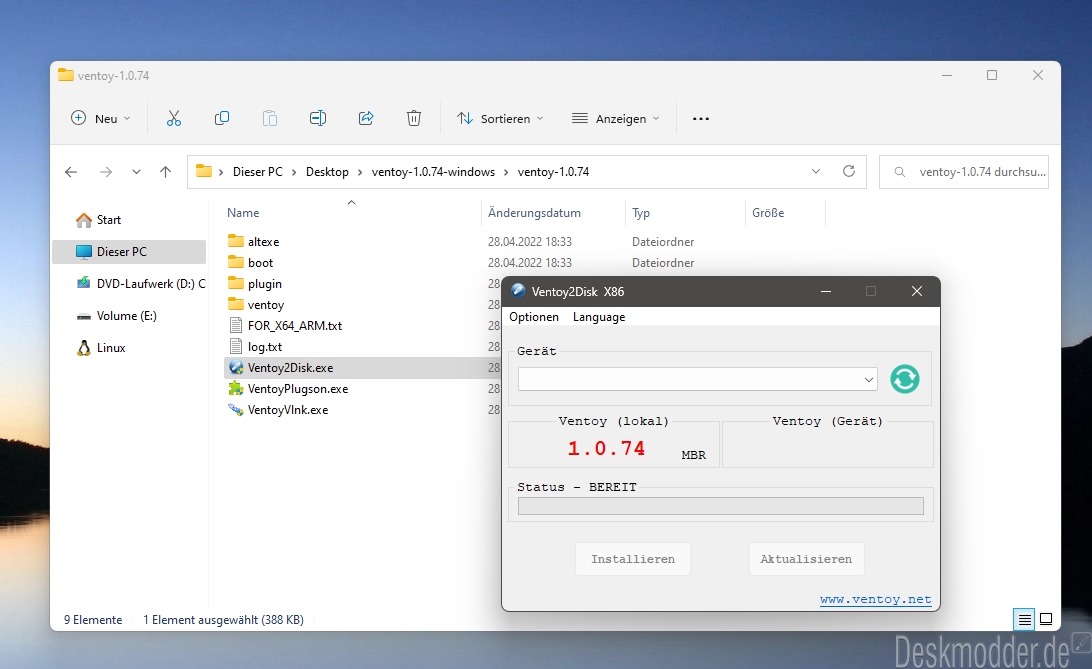Sort by Name column header
The width and height of the screenshot is (1092, 669).
pyautogui.click(x=243, y=213)
